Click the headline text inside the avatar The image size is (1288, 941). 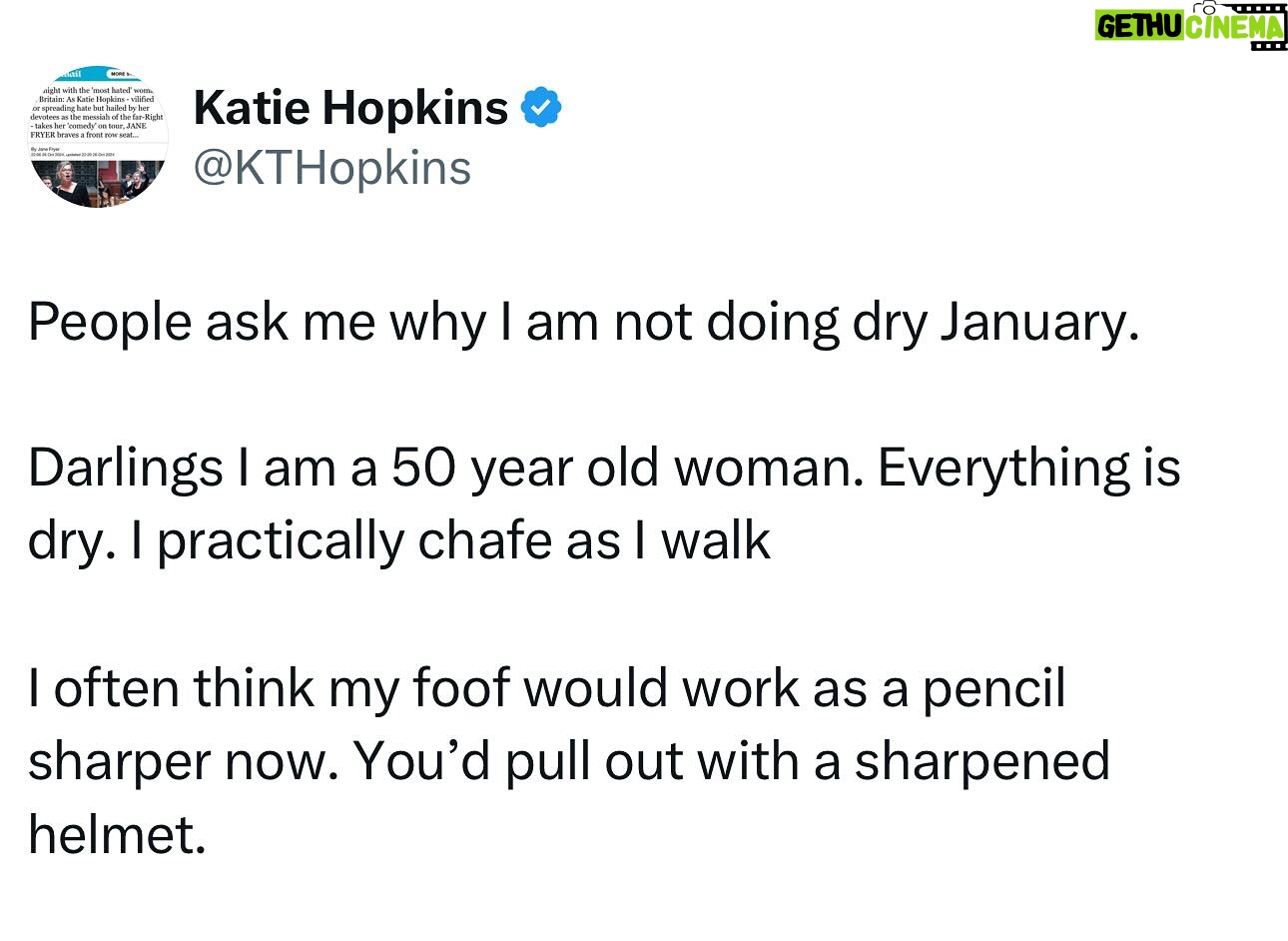(x=96, y=113)
